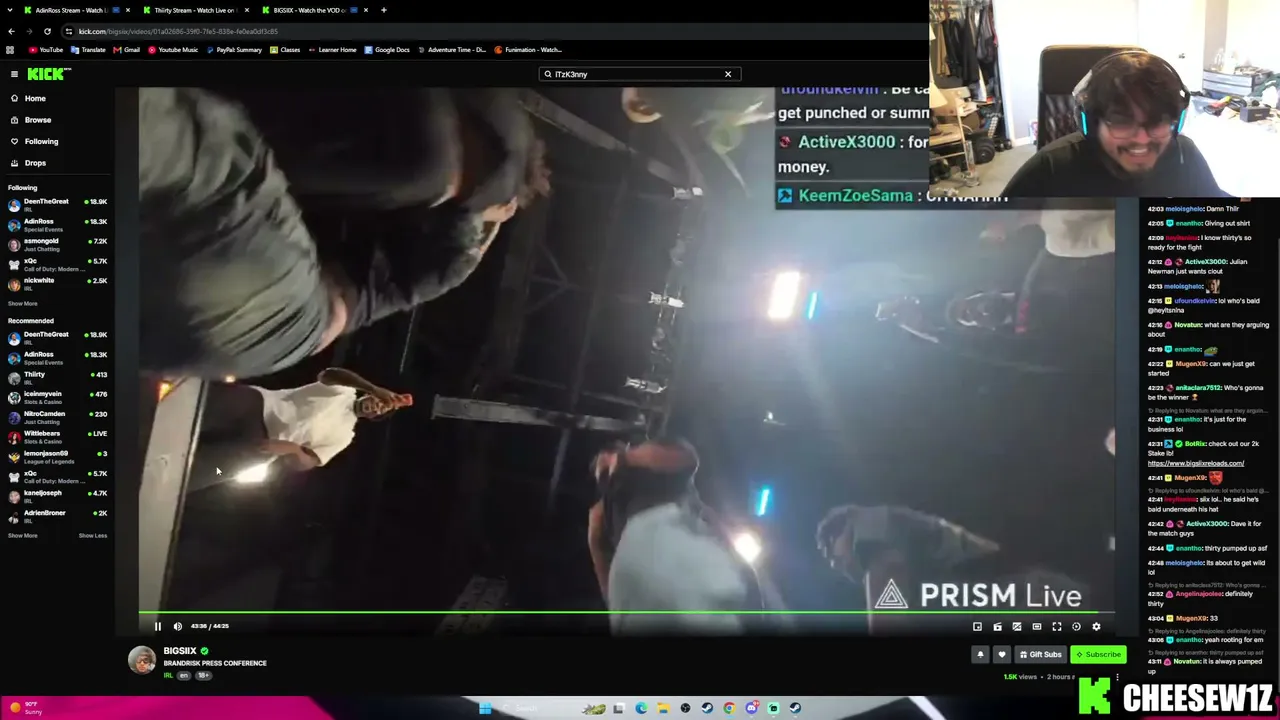Screen dimensions: 1280x720
Task: Open Discord from the taskbar
Action: click(751, 708)
